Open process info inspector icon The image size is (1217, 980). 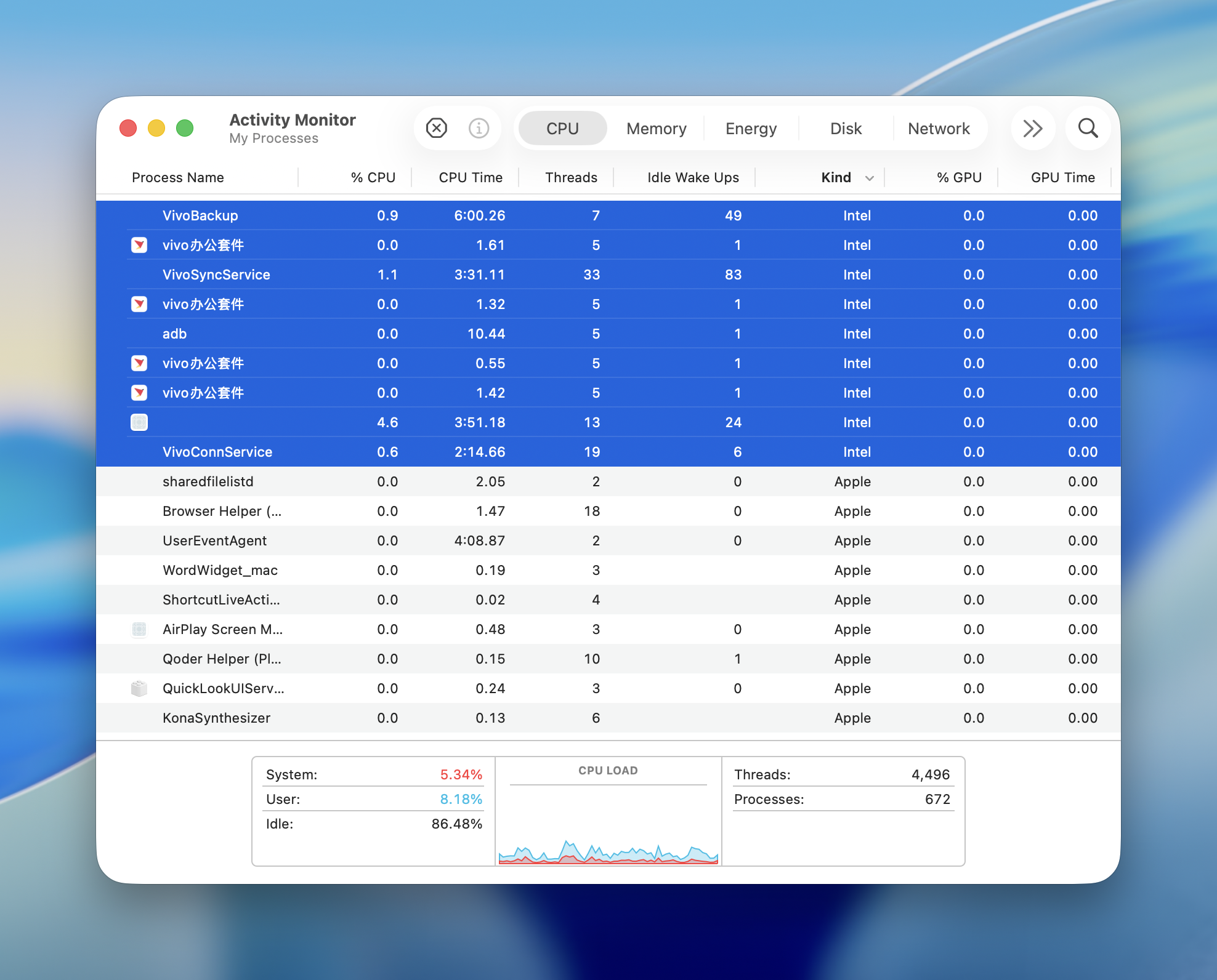[479, 128]
